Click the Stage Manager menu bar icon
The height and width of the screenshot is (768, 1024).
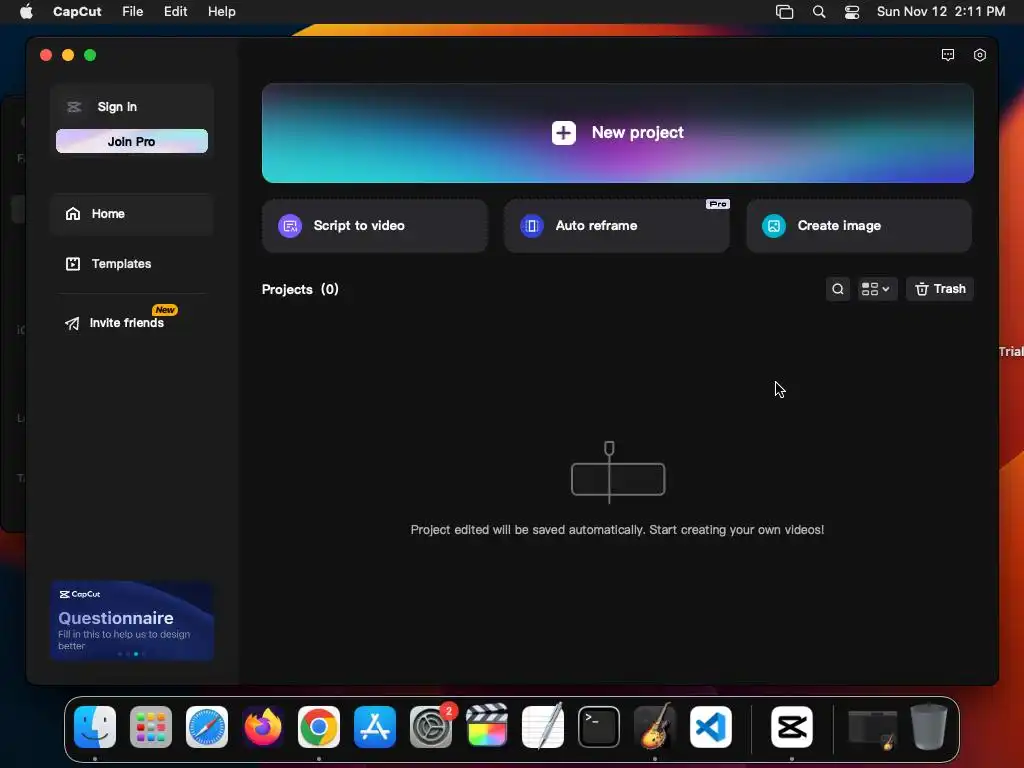pos(784,12)
